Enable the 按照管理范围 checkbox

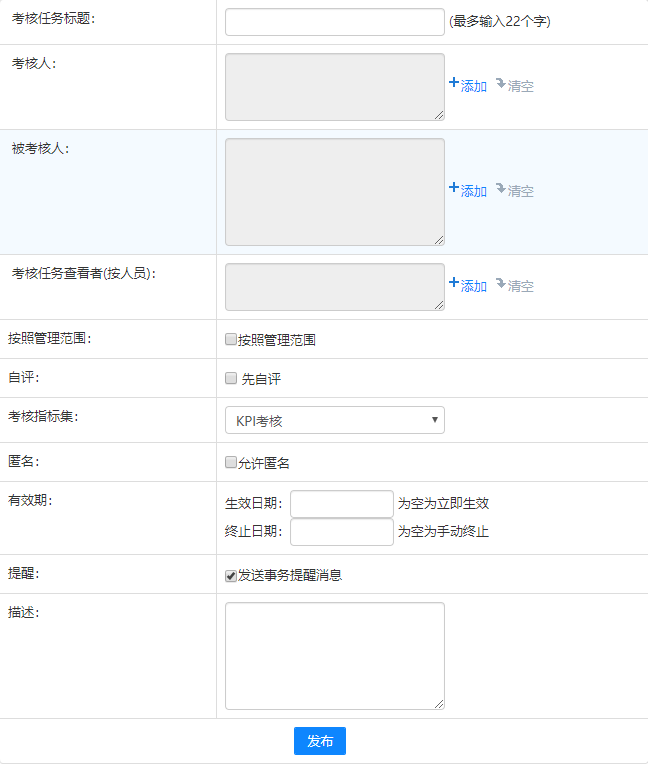(x=231, y=339)
